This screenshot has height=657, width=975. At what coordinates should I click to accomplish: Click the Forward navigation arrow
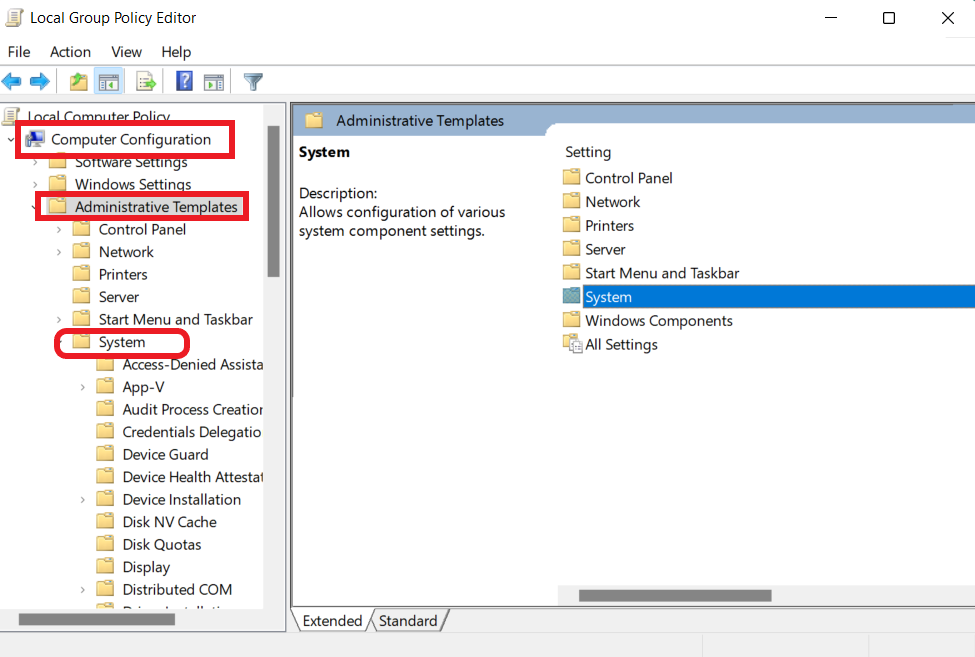coord(38,81)
